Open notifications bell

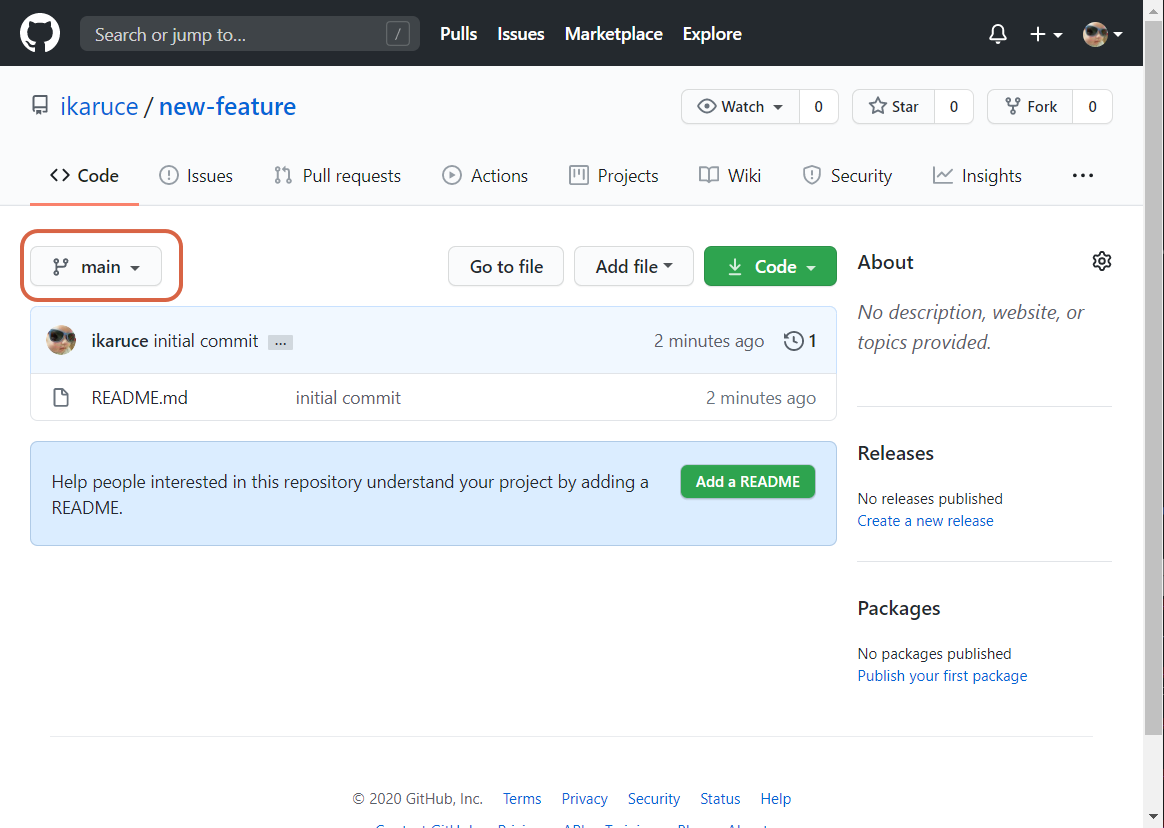coord(998,34)
